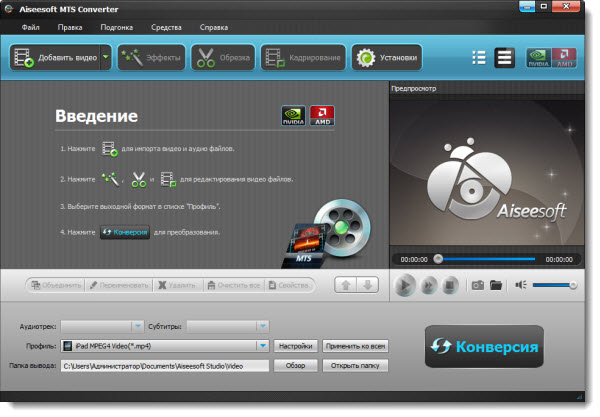600x417 pixels.
Task: Mute audio with the speaker icon
Action: tap(520, 285)
